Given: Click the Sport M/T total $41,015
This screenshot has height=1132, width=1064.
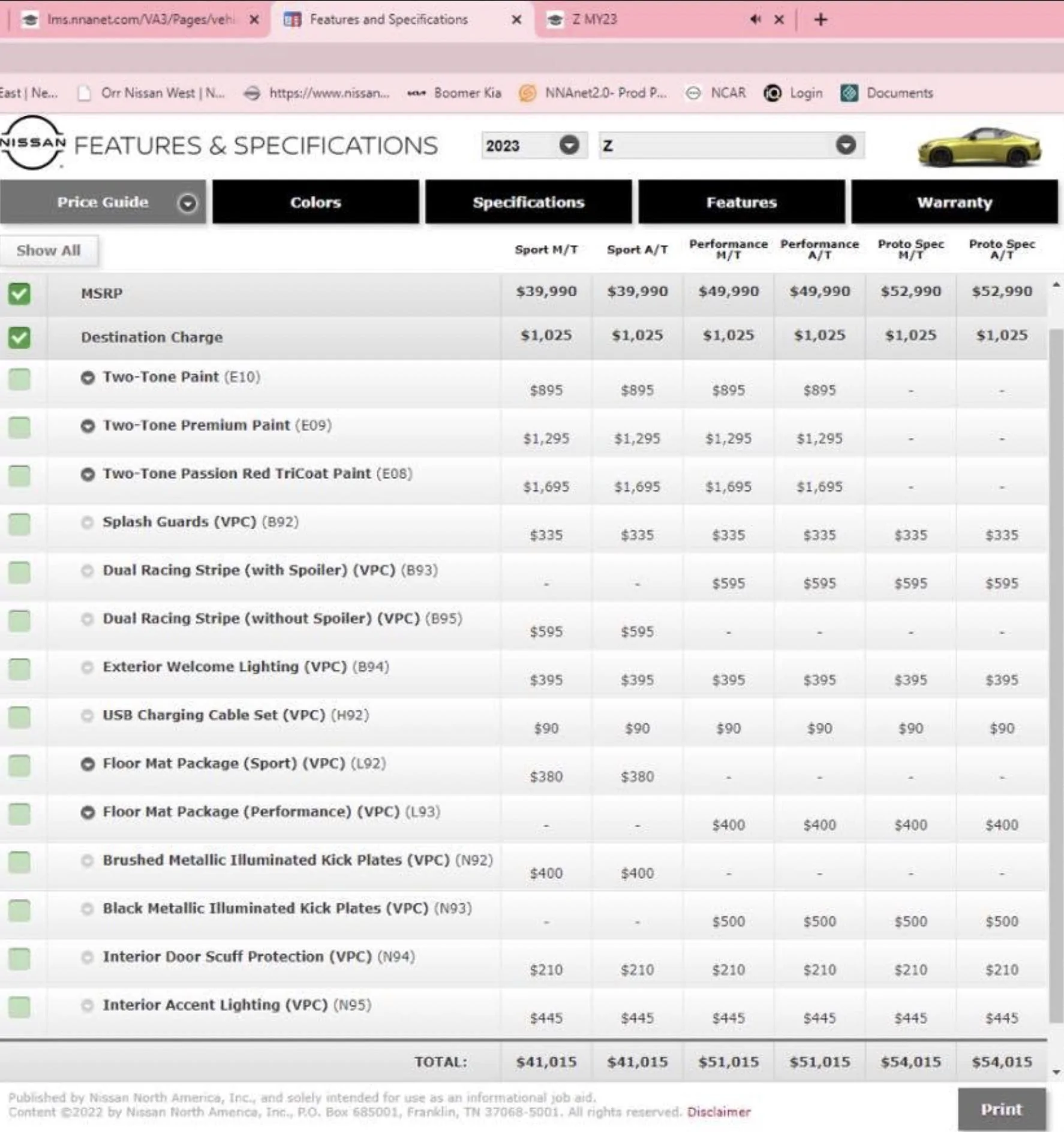Looking at the screenshot, I should tap(546, 1062).
